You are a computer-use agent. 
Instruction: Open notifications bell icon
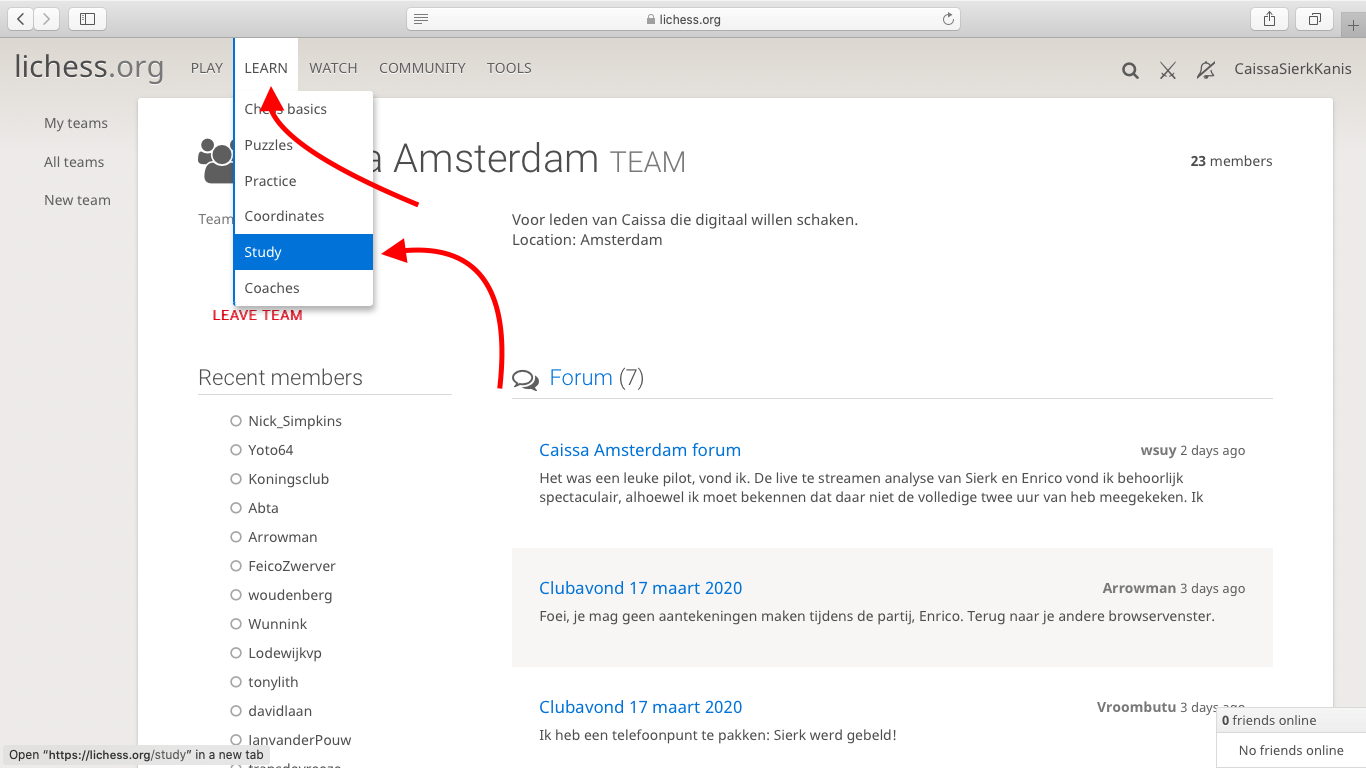[x=1206, y=70]
